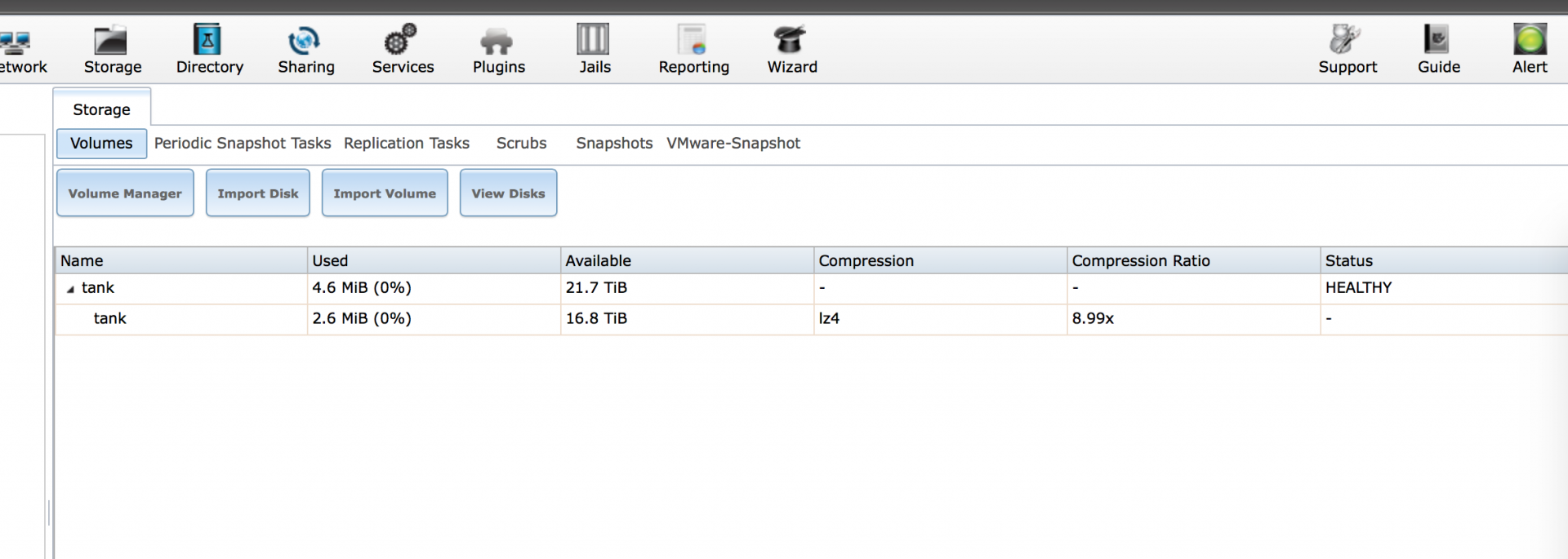Viewport: 1568px width, 559px height.
Task: Click the Volume Manager button
Action: coord(125,193)
